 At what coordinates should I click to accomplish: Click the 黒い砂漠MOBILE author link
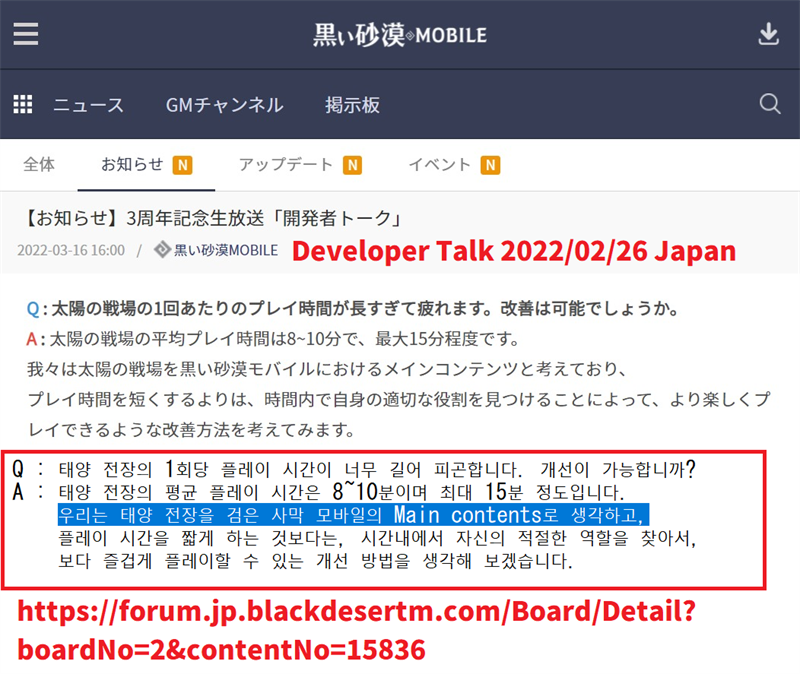pos(226,250)
